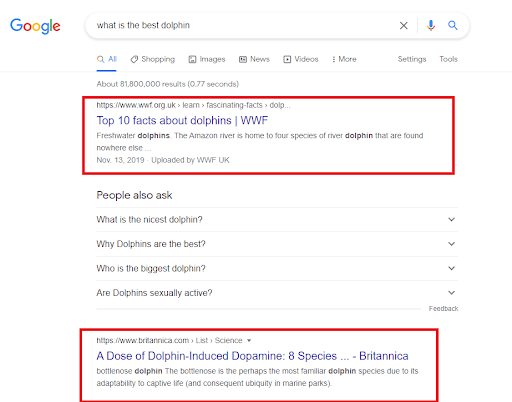Screen dimensions: 512x402
Task: Start voice search with microphone icon
Action: [431, 25]
